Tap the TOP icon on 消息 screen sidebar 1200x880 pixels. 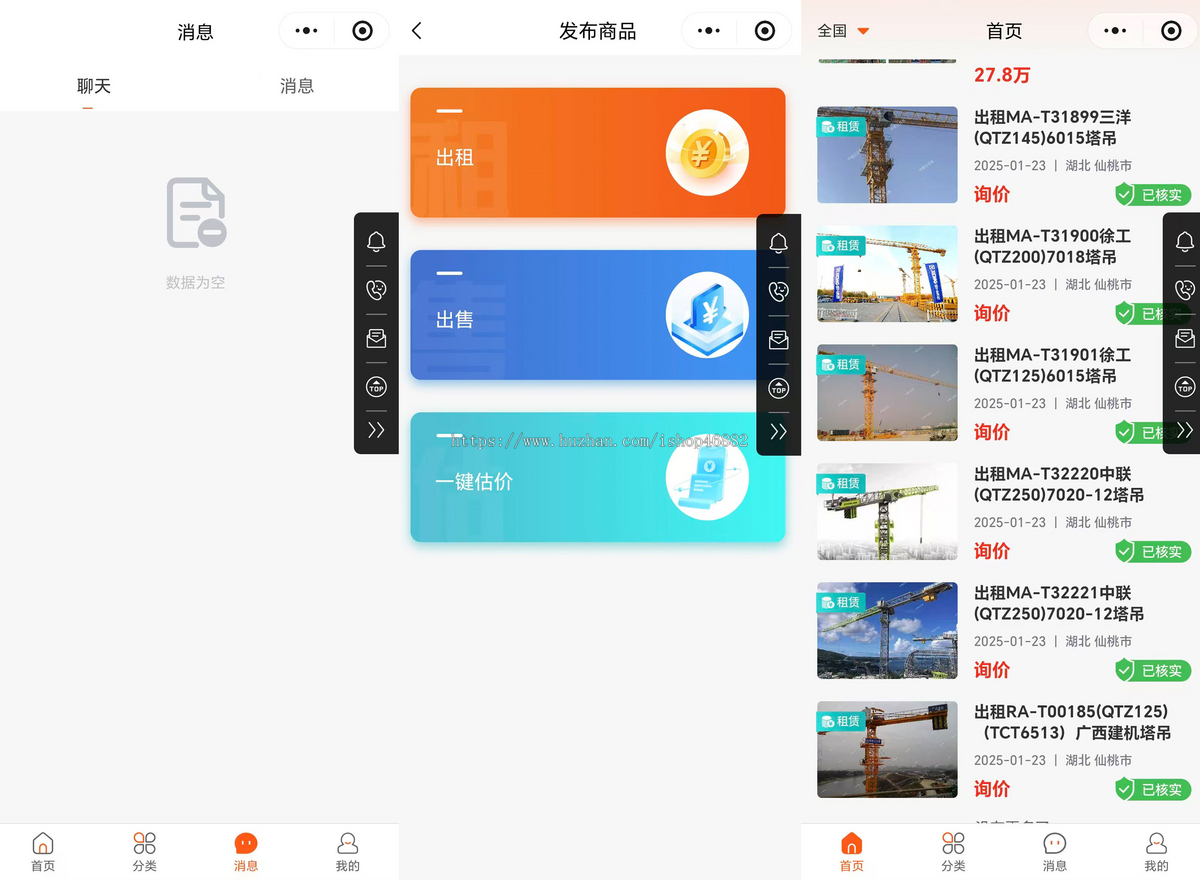[x=376, y=386]
